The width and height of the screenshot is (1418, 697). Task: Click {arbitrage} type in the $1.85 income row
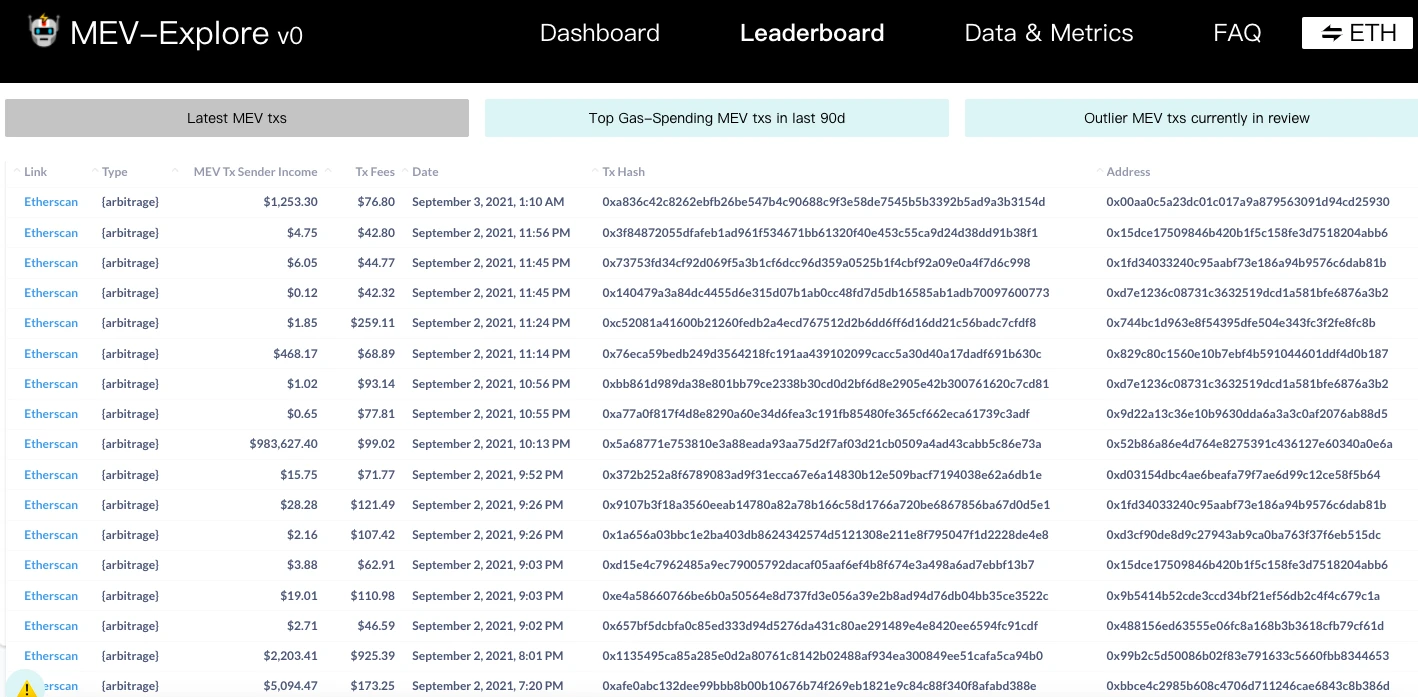coord(130,323)
